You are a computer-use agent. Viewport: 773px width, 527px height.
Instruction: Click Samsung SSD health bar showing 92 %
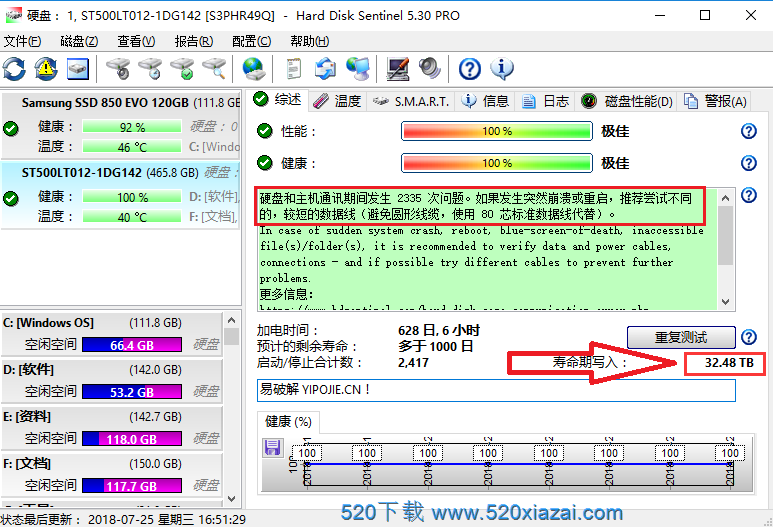point(132,127)
